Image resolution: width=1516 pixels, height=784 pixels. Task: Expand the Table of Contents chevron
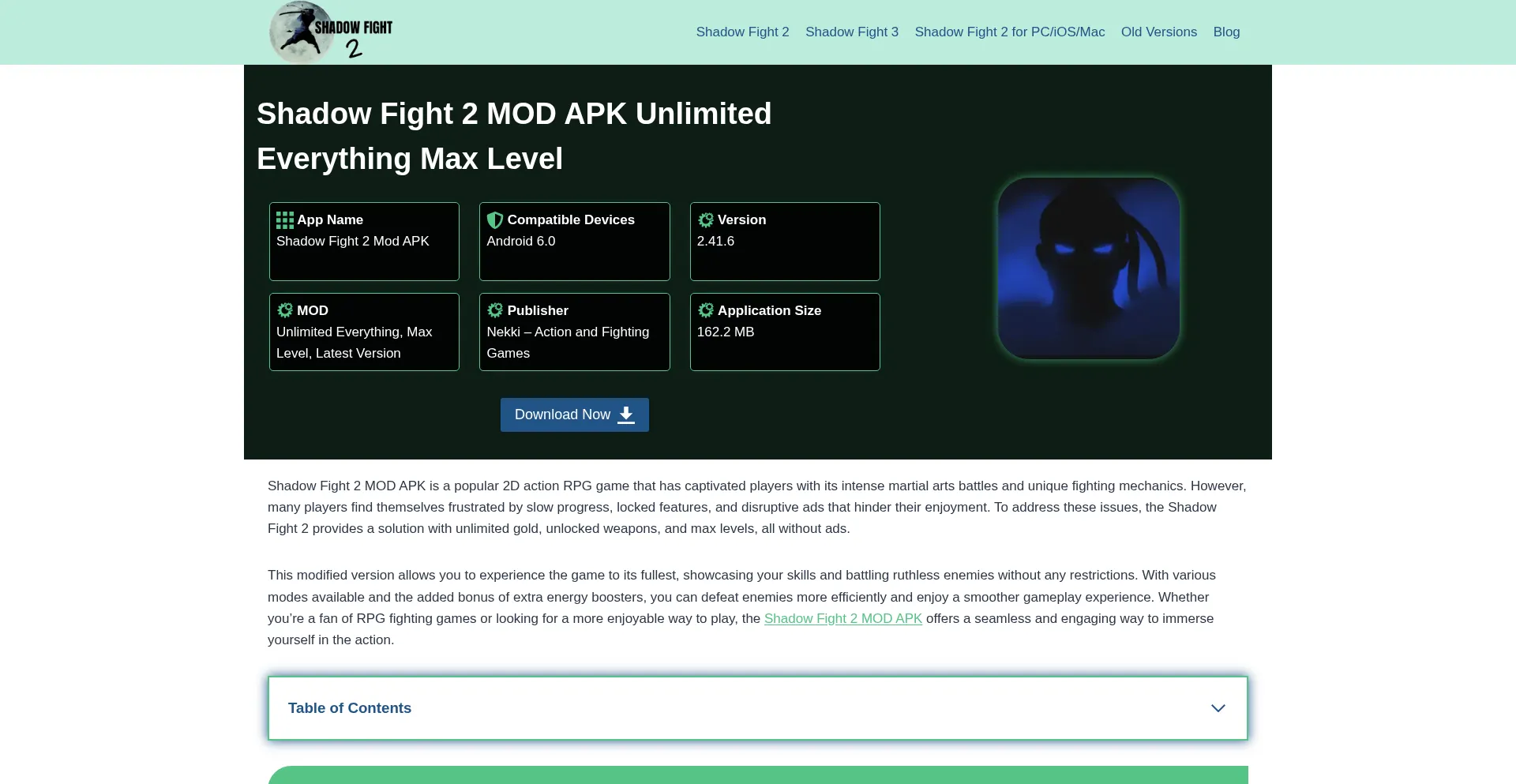pos(1218,708)
